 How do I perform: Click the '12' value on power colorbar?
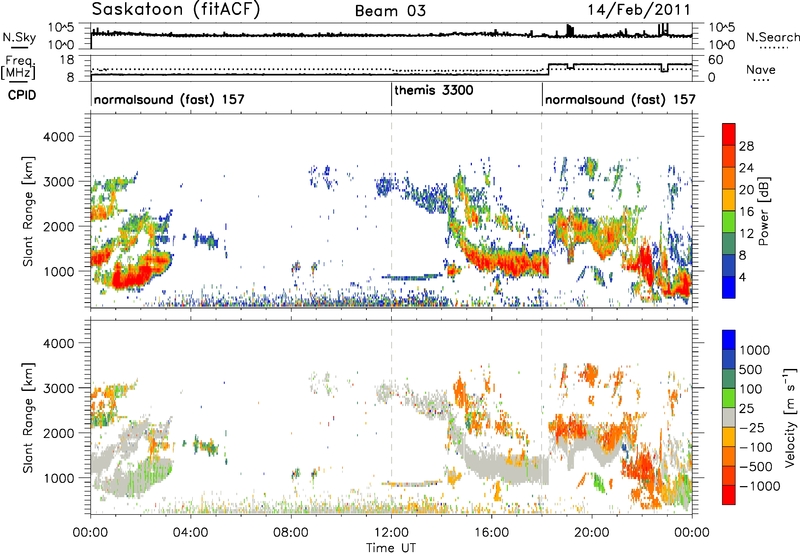(746, 234)
